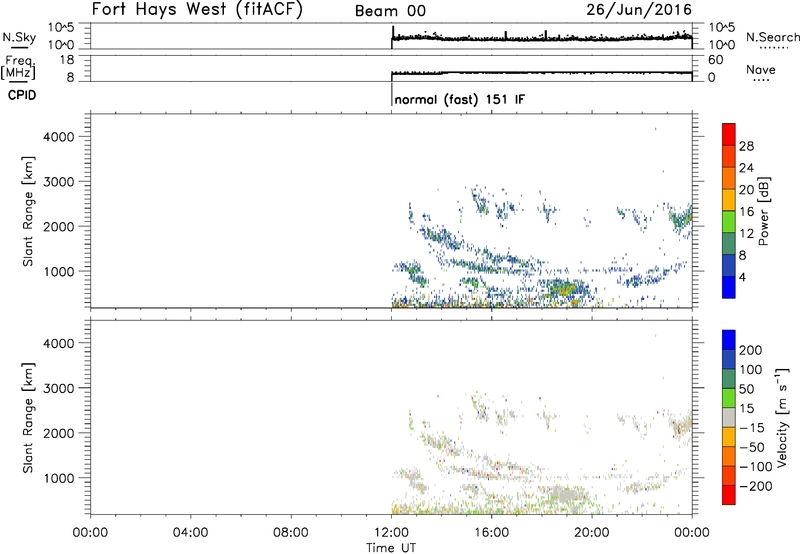Click the "Time UT" axis title
The height and width of the screenshot is (554, 800).
tap(391, 548)
